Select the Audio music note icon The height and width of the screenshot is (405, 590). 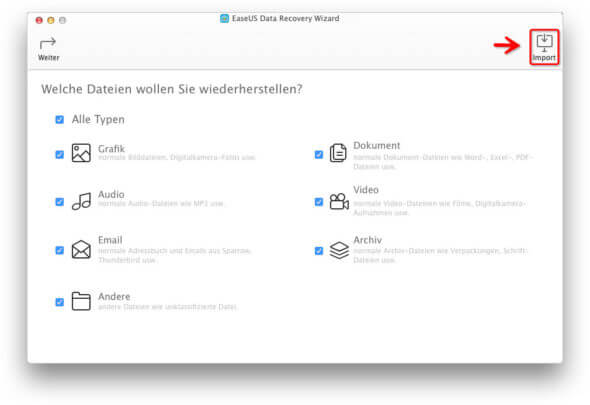81,201
